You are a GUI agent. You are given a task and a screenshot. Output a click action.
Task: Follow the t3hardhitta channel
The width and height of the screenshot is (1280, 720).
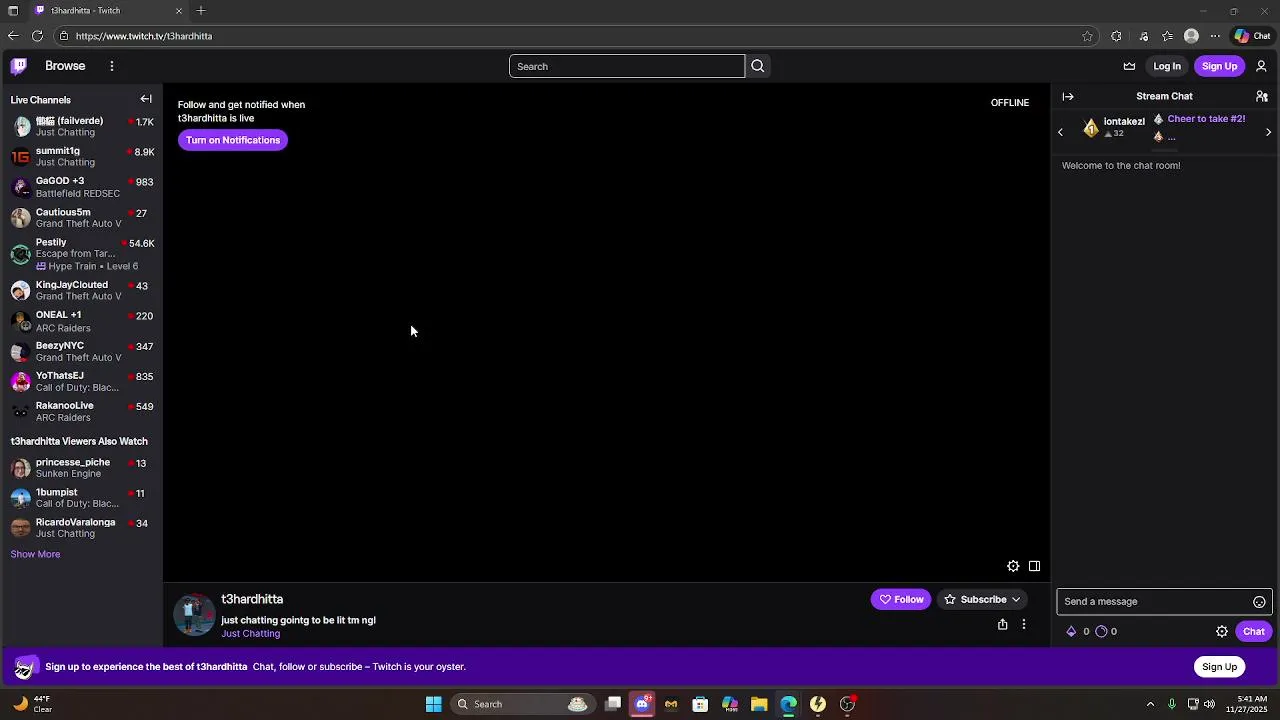[x=901, y=600]
